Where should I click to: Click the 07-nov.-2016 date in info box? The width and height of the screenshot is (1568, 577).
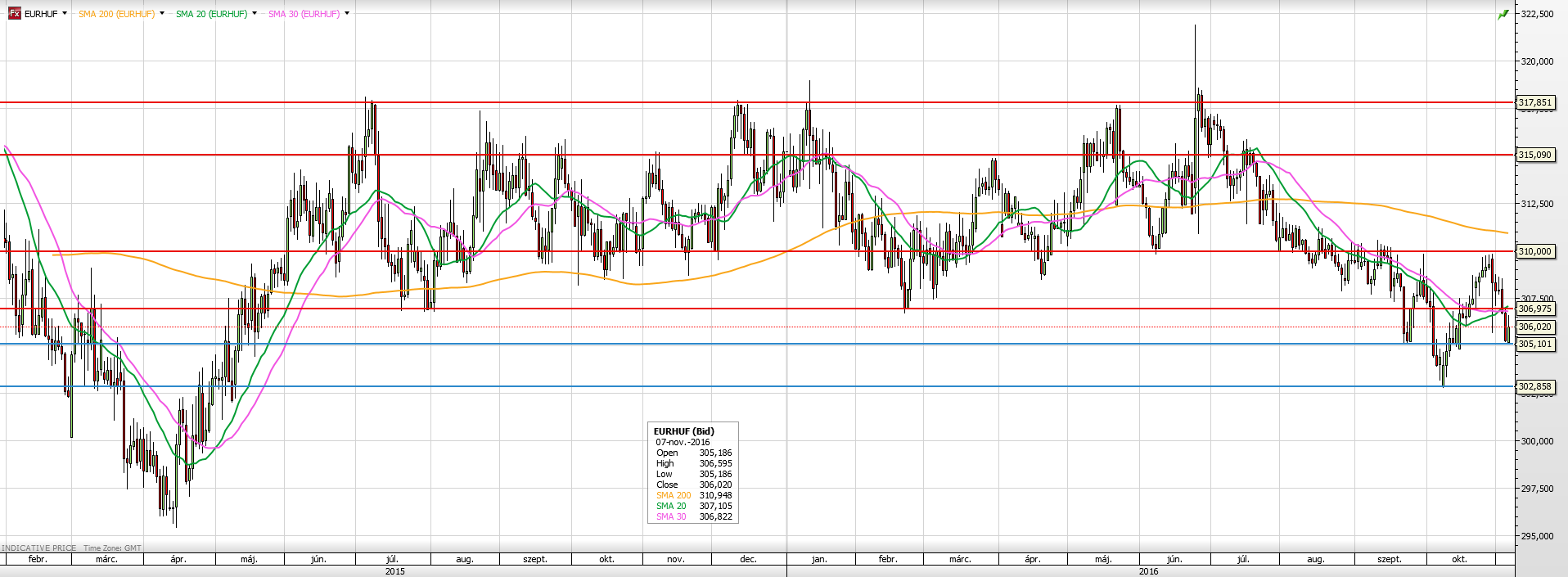(683, 442)
